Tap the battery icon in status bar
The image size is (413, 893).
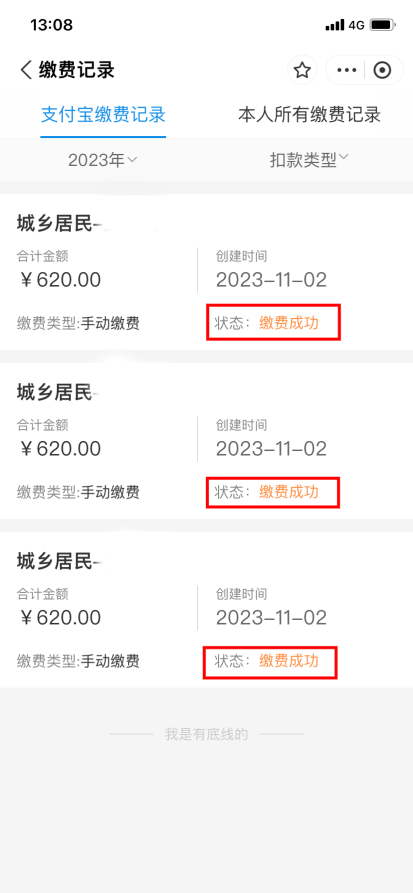tap(382, 25)
